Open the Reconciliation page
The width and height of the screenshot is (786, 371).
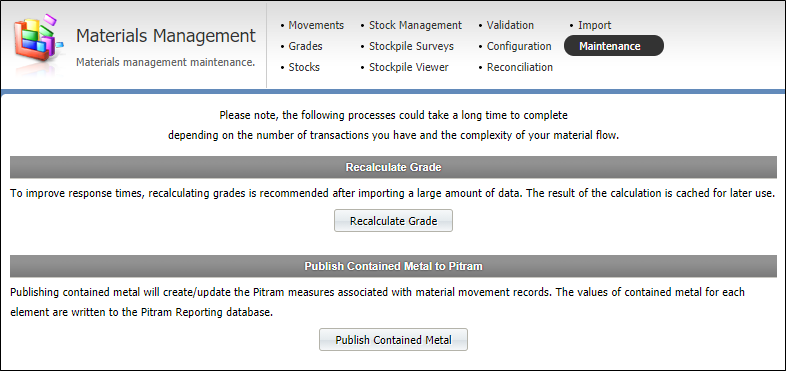[x=519, y=67]
